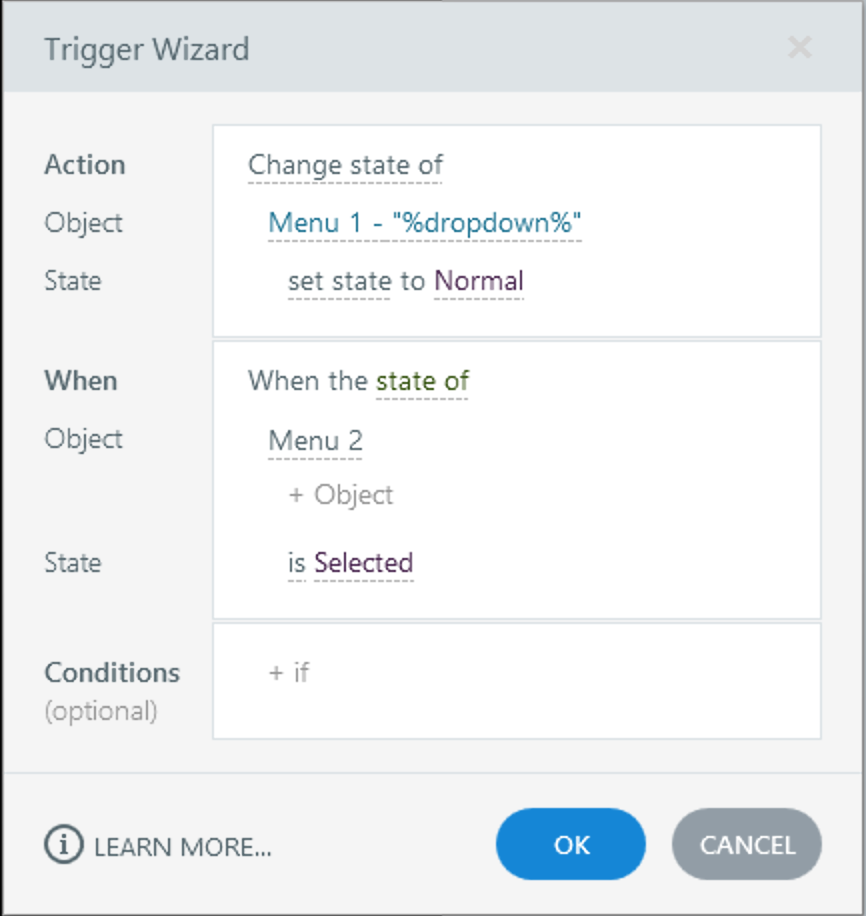
Task: Click the info icon beside Learn More
Action: pos(62,845)
